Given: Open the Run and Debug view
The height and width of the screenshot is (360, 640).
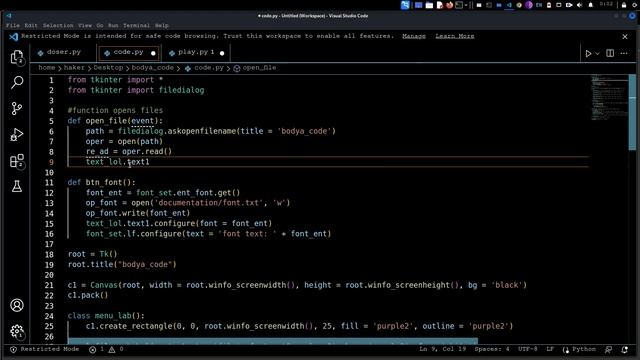Looking at the screenshot, I should (x=17, y=134).
